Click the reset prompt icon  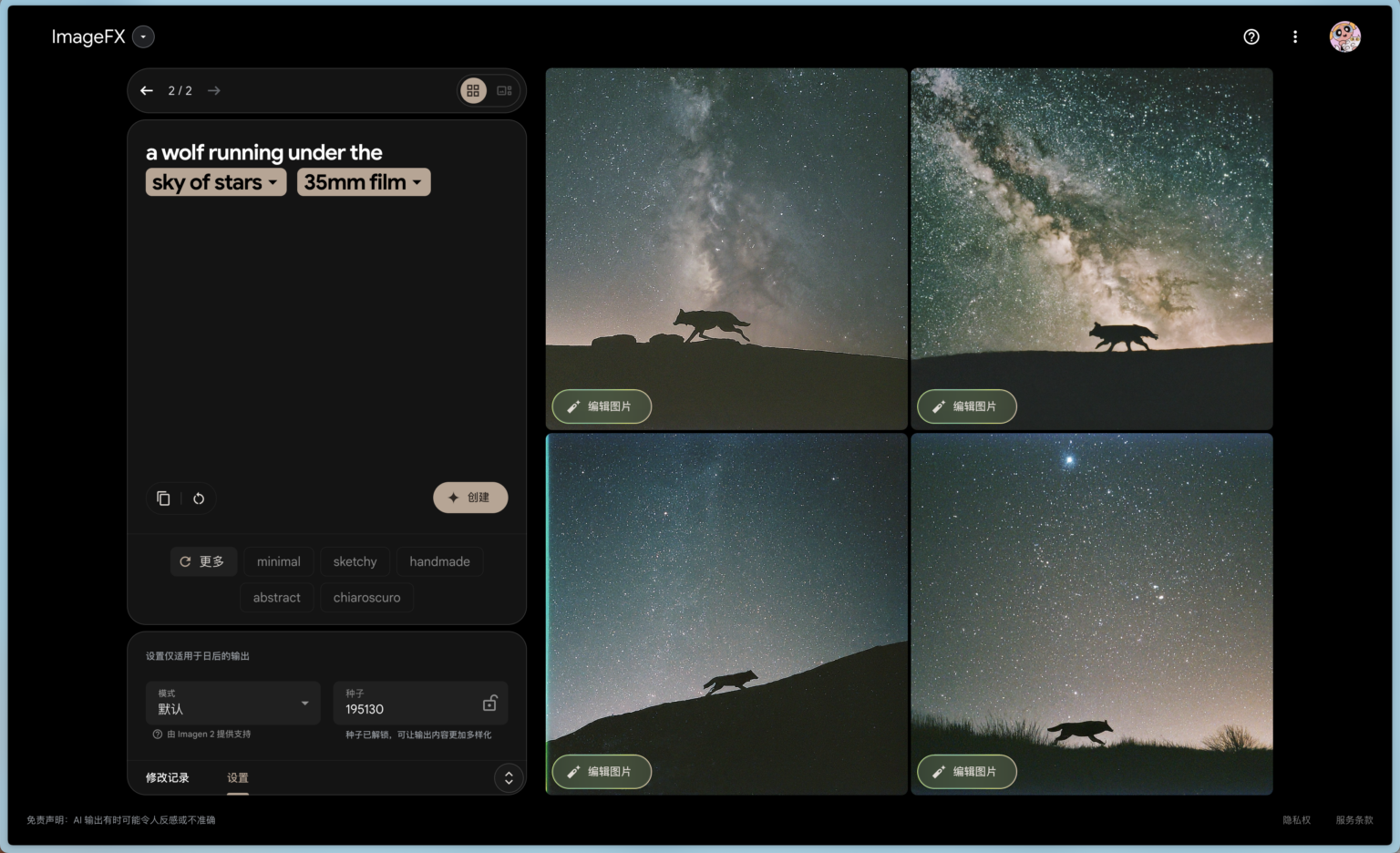tap(199, 498)
